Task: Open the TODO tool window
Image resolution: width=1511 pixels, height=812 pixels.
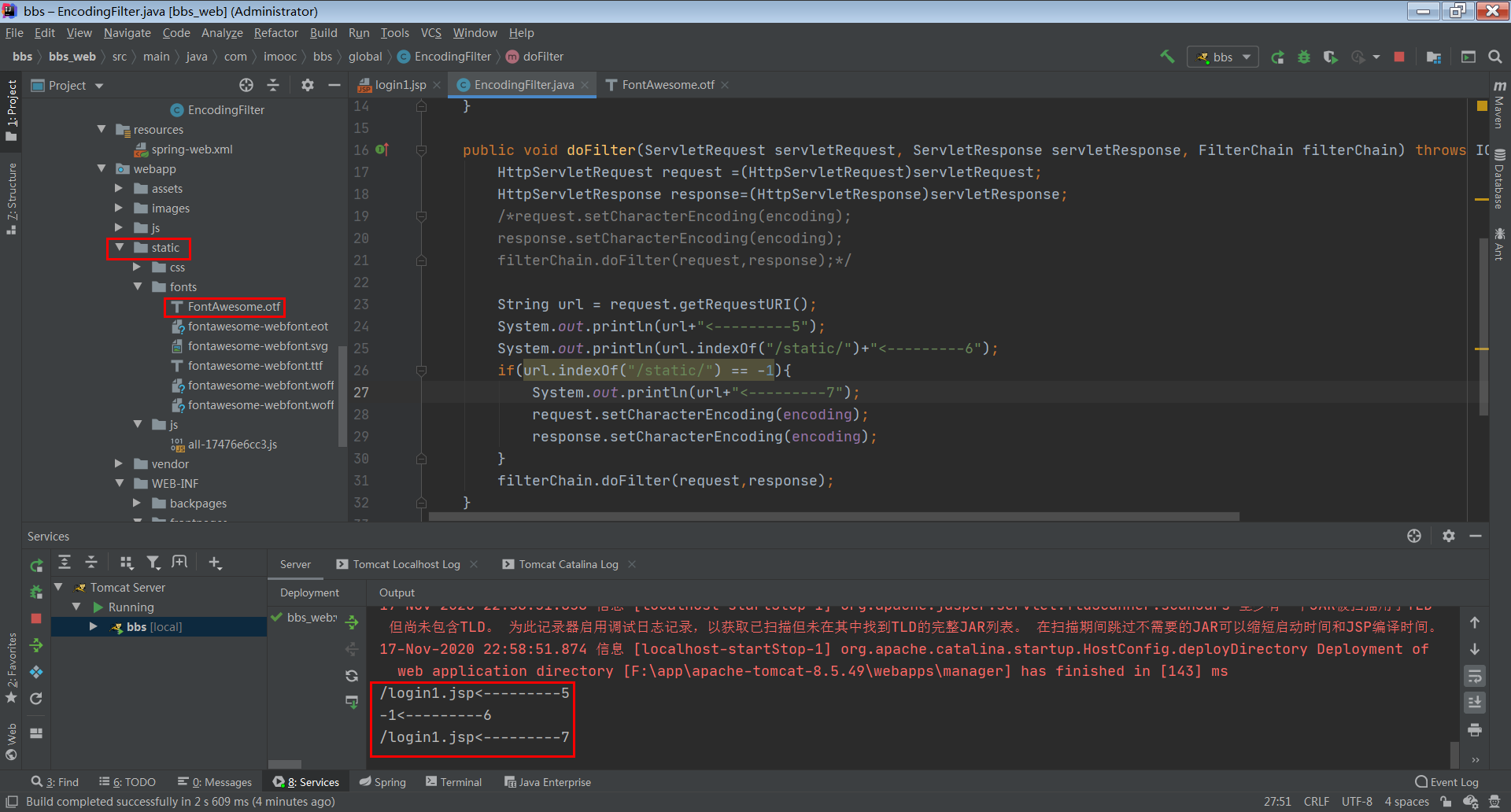Action: (127, 781)
